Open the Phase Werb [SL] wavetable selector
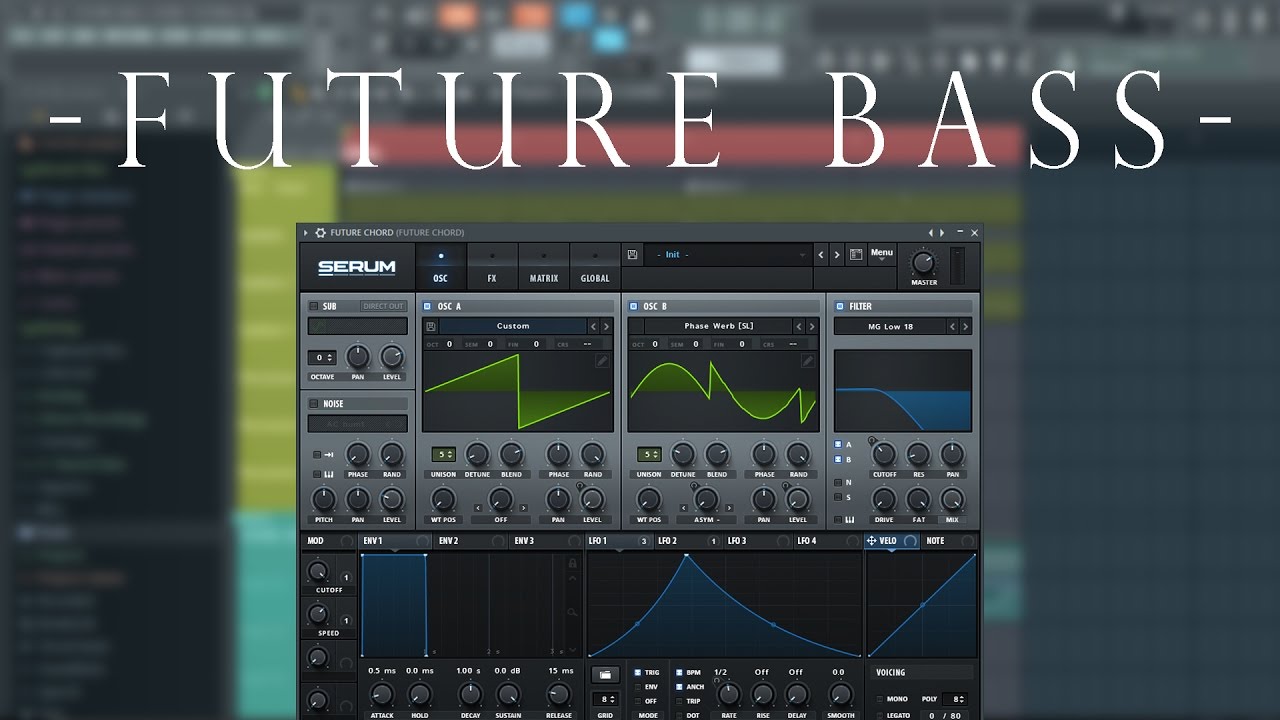 (718, 326)
